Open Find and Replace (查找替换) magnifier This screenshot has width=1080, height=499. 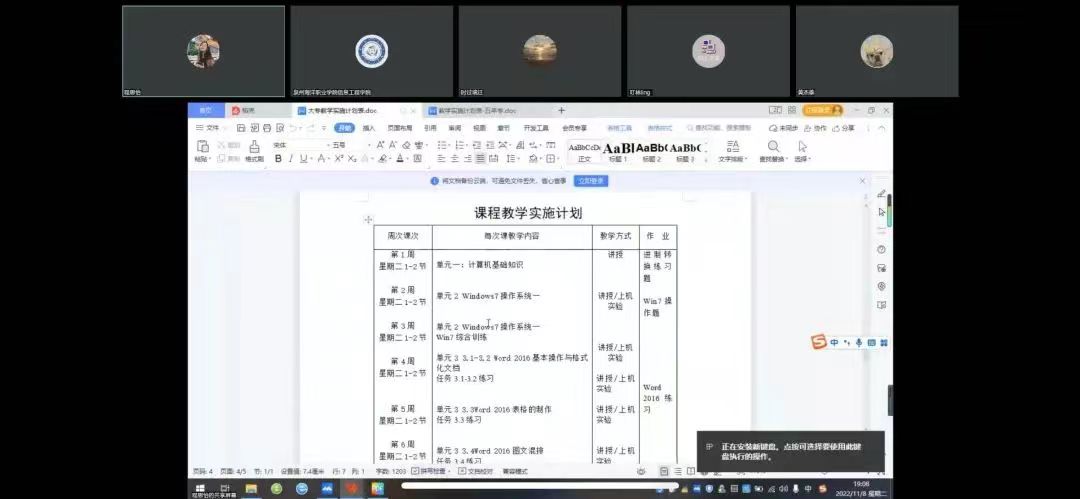click(773, 151)
